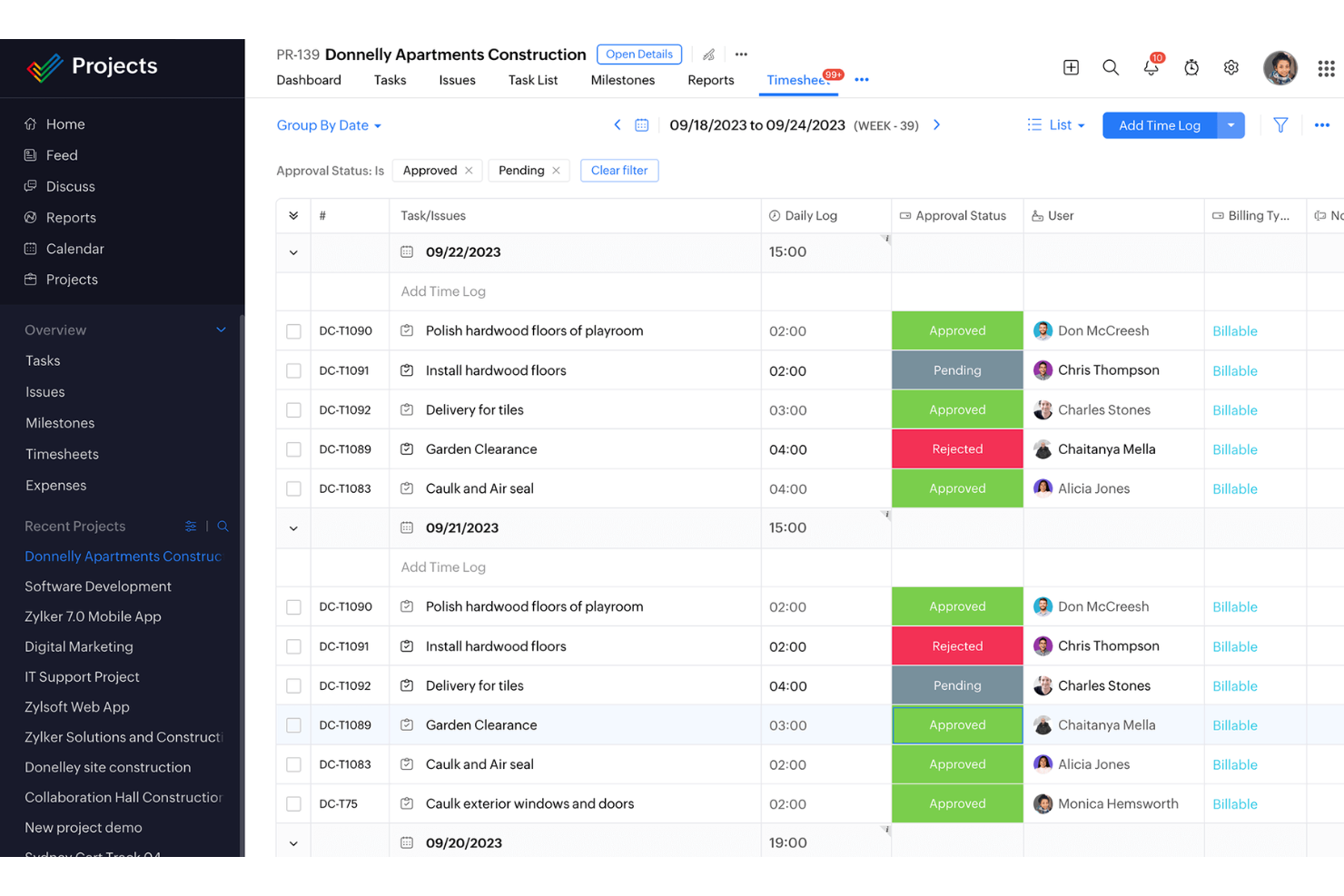Switch to the Milestones tab

pos(622,80)
